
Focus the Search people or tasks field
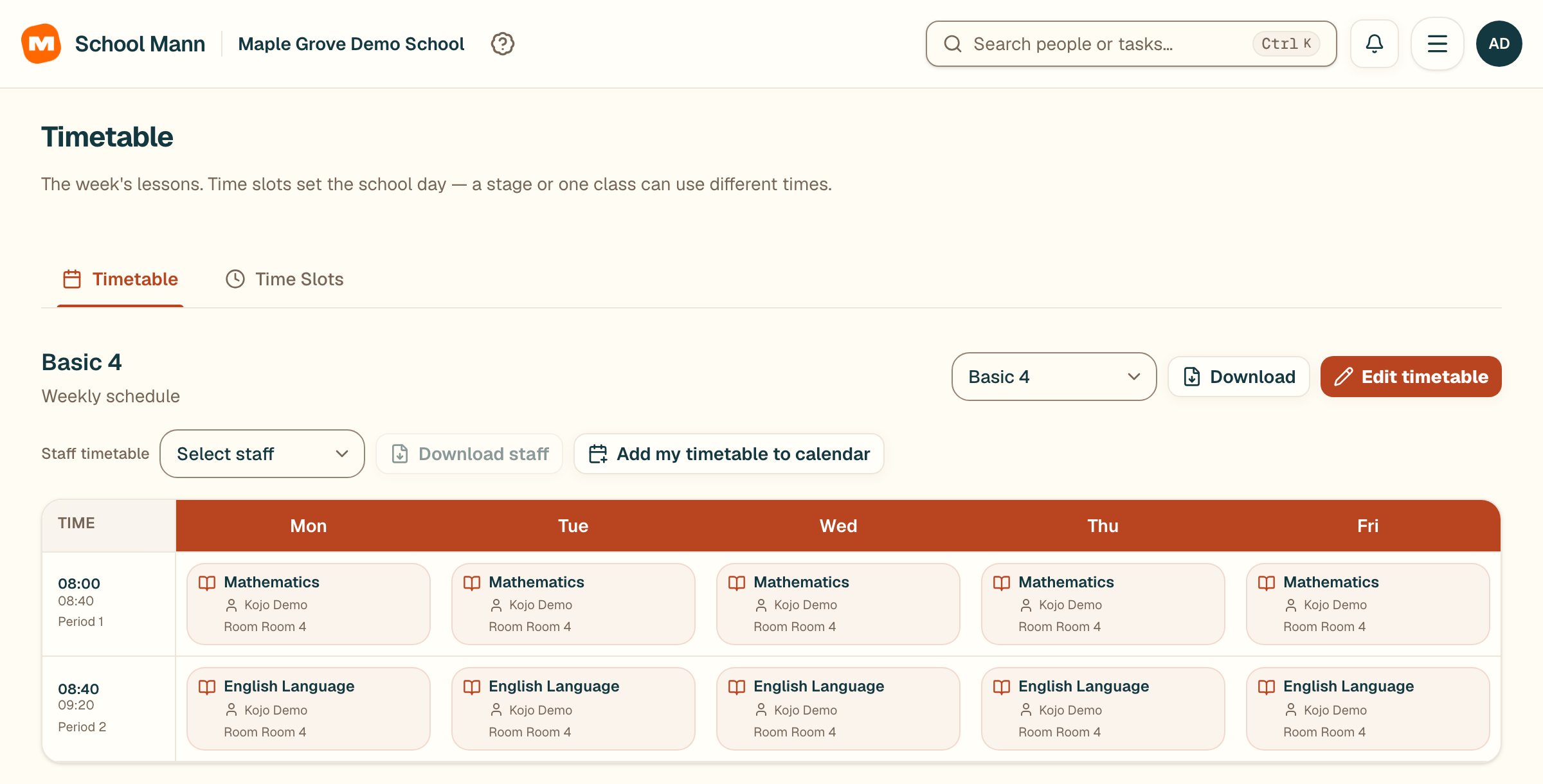pos(1132,44)
